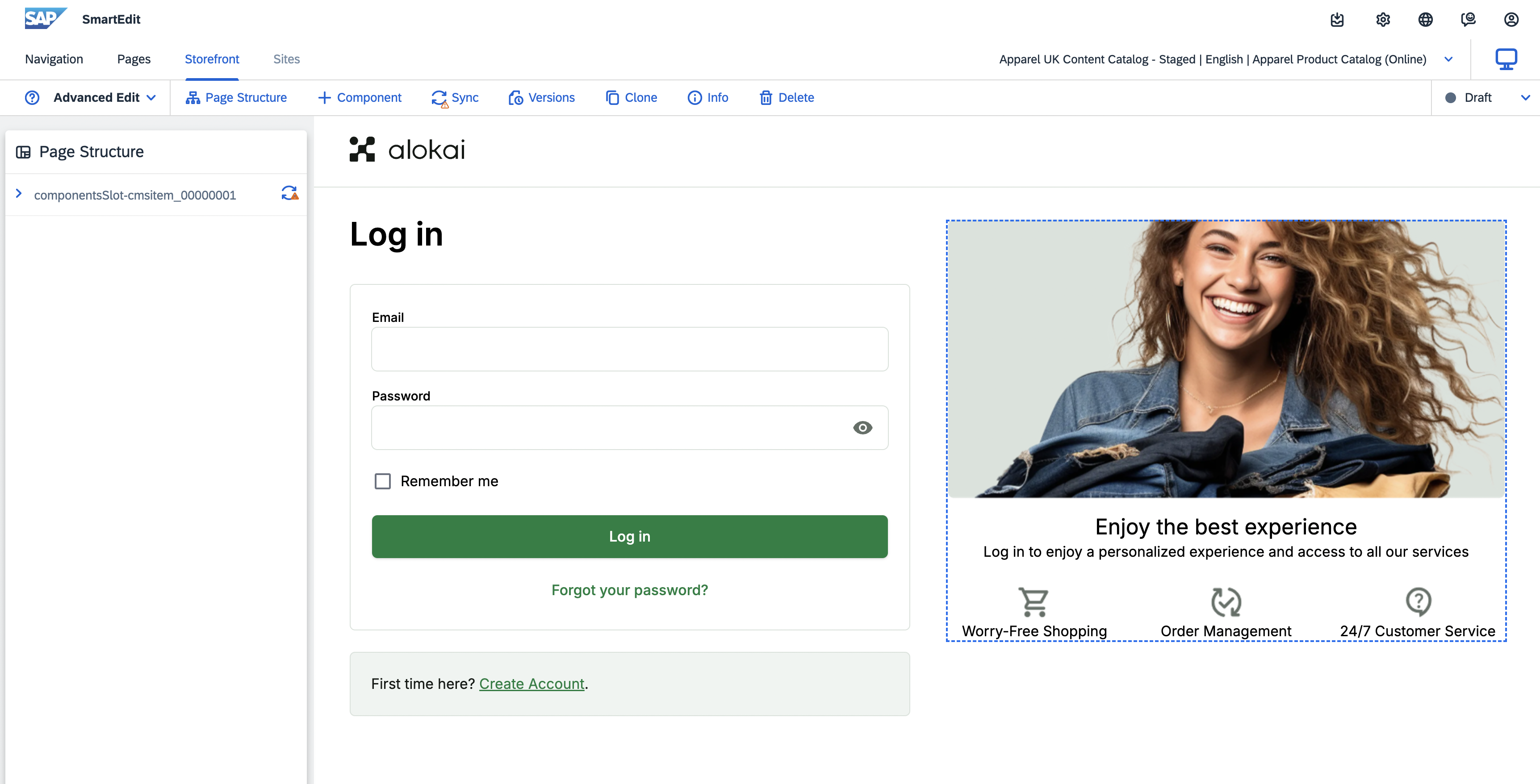
Task: Click the Page Structure toolbar label
Action: click(x=246, y=97)
